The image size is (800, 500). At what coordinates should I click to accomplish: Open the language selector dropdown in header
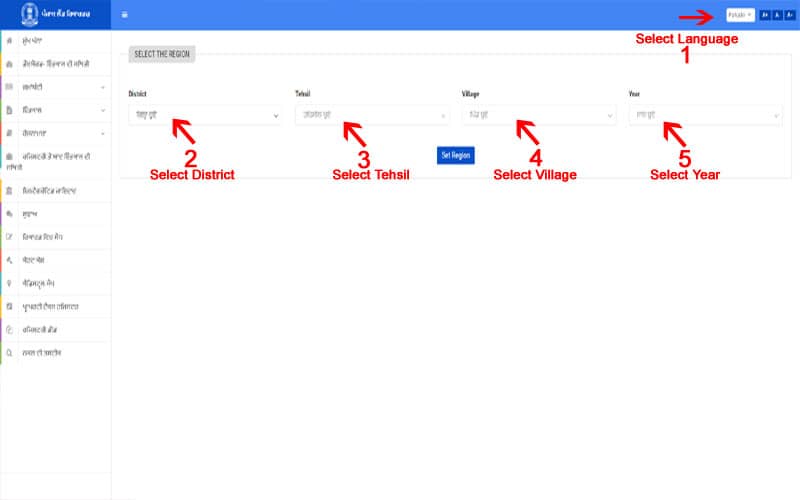tap(740, 15)
